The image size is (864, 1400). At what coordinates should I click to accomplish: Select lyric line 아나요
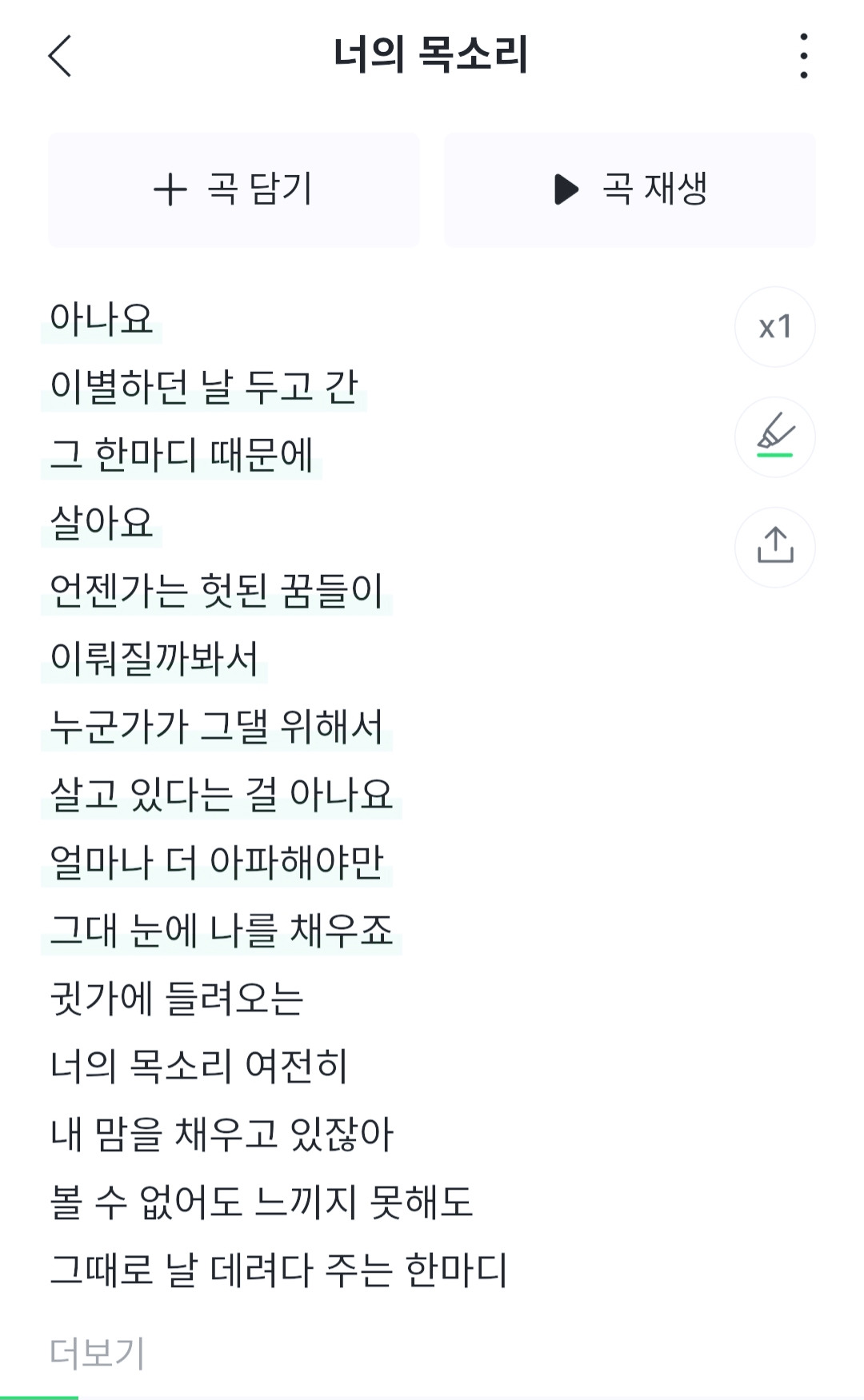click(102, 318)
